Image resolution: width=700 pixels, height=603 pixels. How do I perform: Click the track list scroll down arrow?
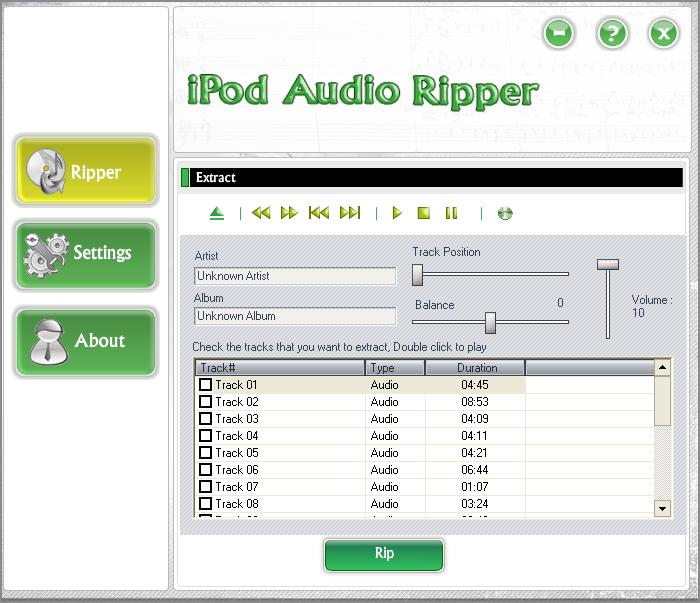662,508
